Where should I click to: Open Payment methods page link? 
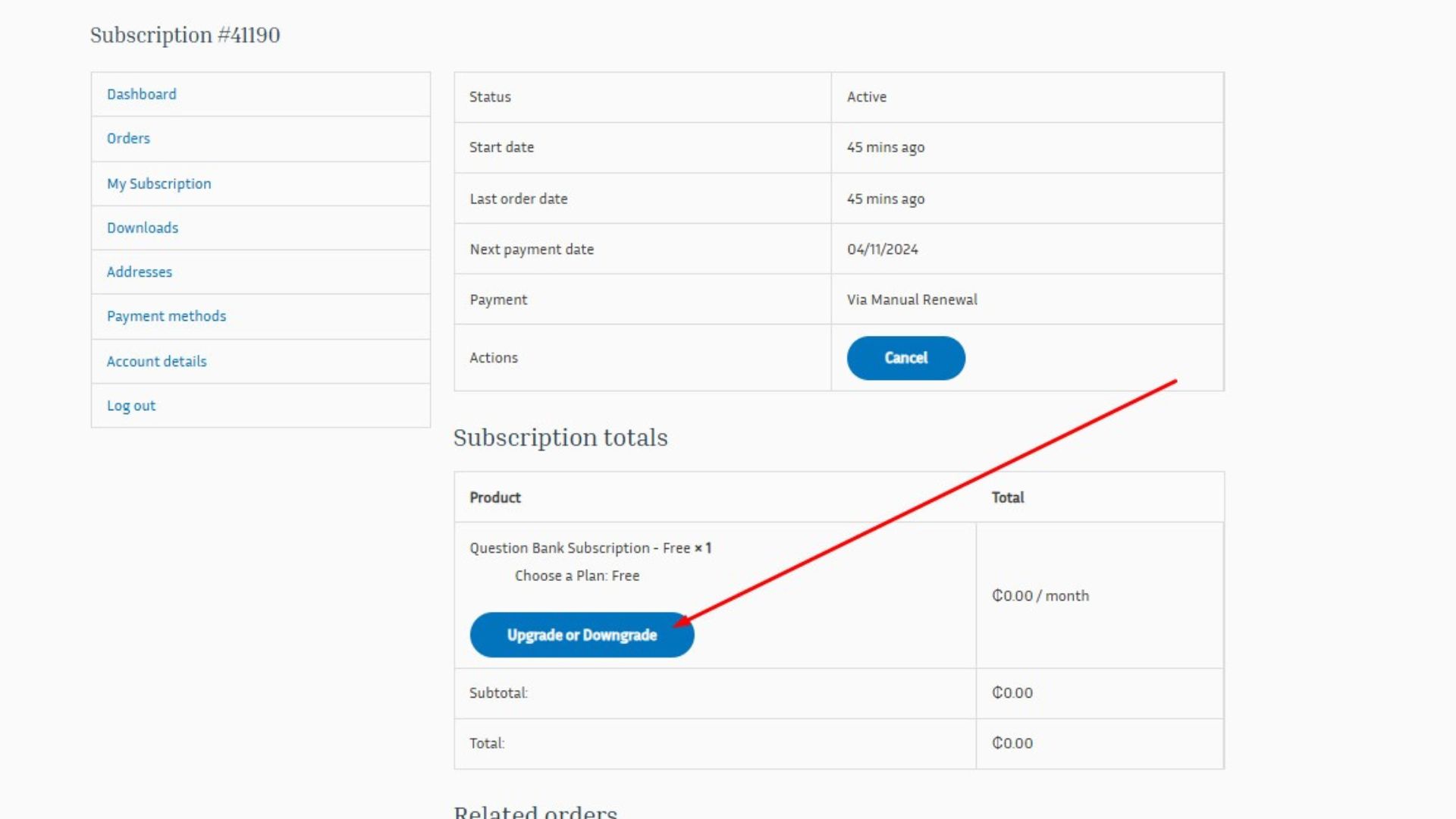pos(166,316)
